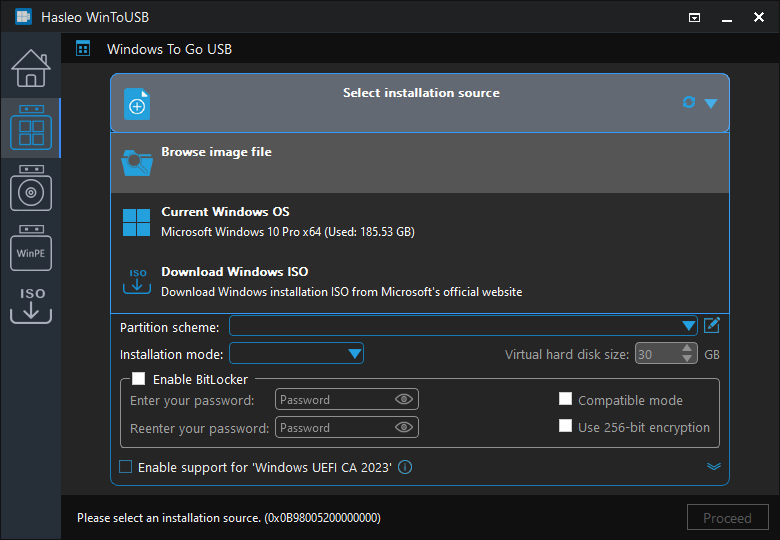Click the 'Please select an installation source' status message
Image resolution: width=780 pixels, height=540 pixels.
(229, 518)
